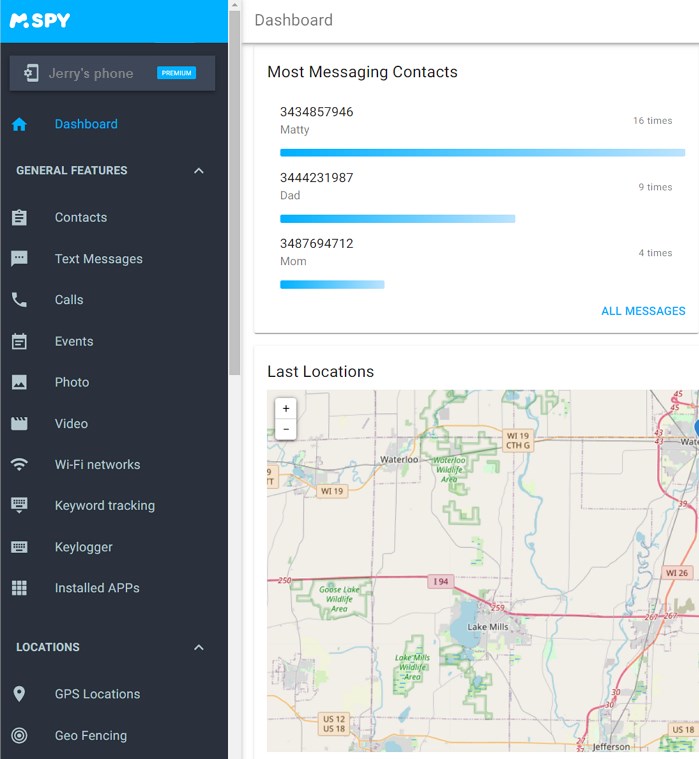The width and height of the screenshot is (699, 759).
Task: Click the ALL MESSAGES link
Action: [643, 311]
